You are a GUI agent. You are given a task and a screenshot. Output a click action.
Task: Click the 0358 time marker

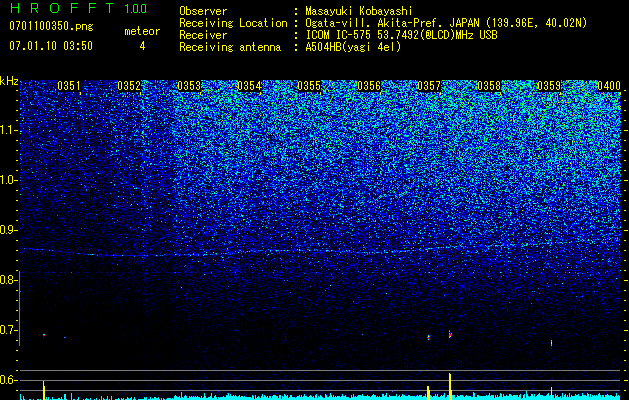pos(489,86)
